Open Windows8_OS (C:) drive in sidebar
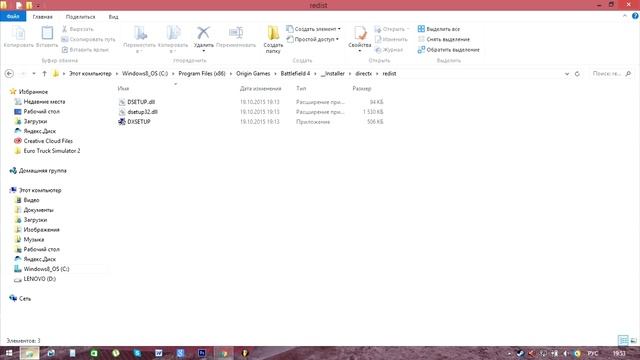This screenshot has height=360, width=640. click(x=42, y=269)
